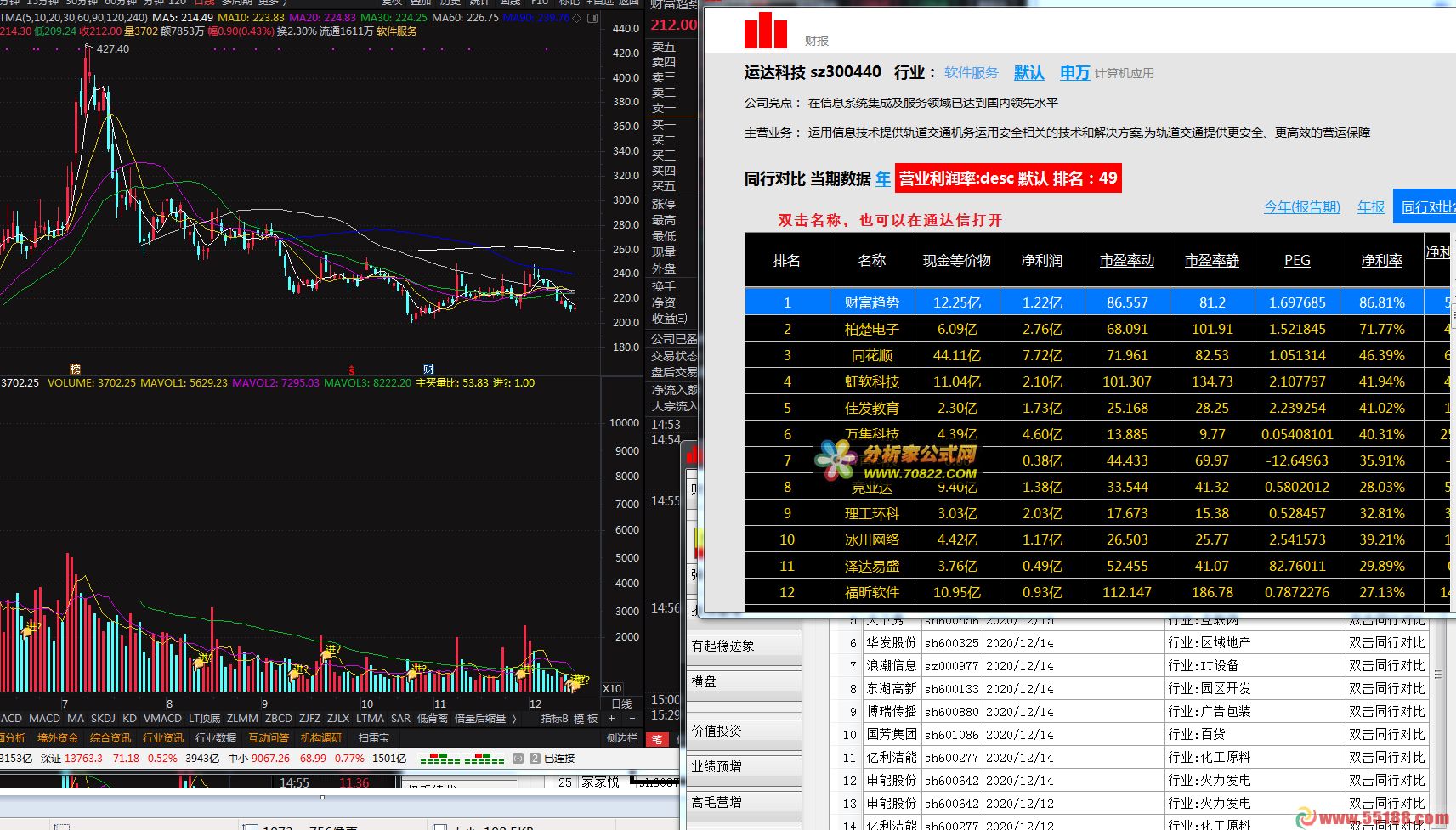Select 柏楚电子 in the peer table

[x=872, y=329]
